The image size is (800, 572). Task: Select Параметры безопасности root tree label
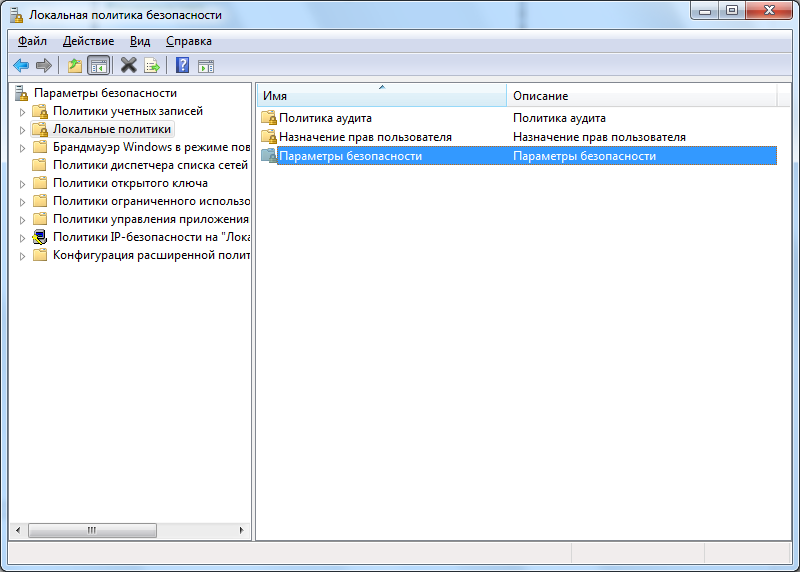(105, 93)
